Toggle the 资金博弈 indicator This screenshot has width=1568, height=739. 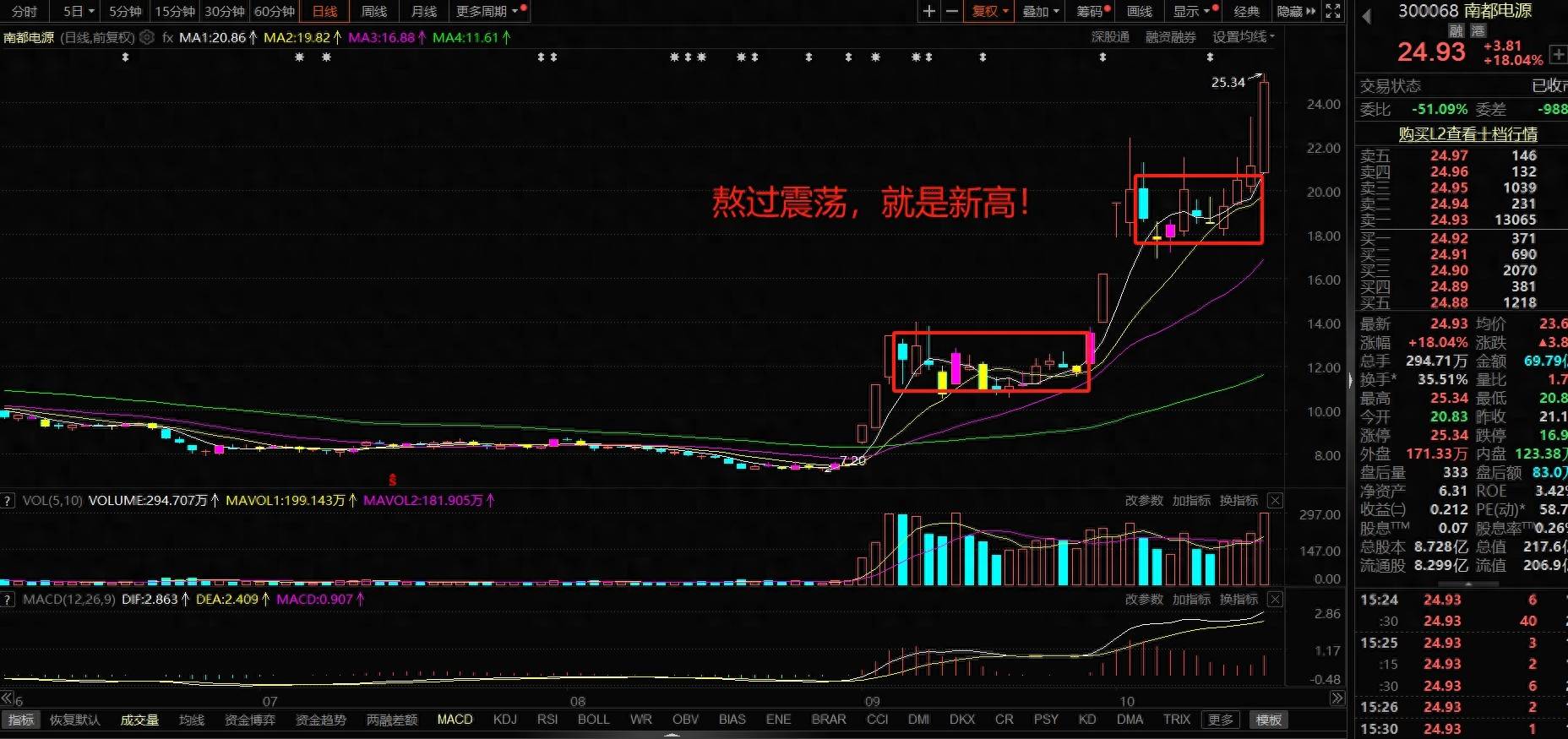(250, 720)
